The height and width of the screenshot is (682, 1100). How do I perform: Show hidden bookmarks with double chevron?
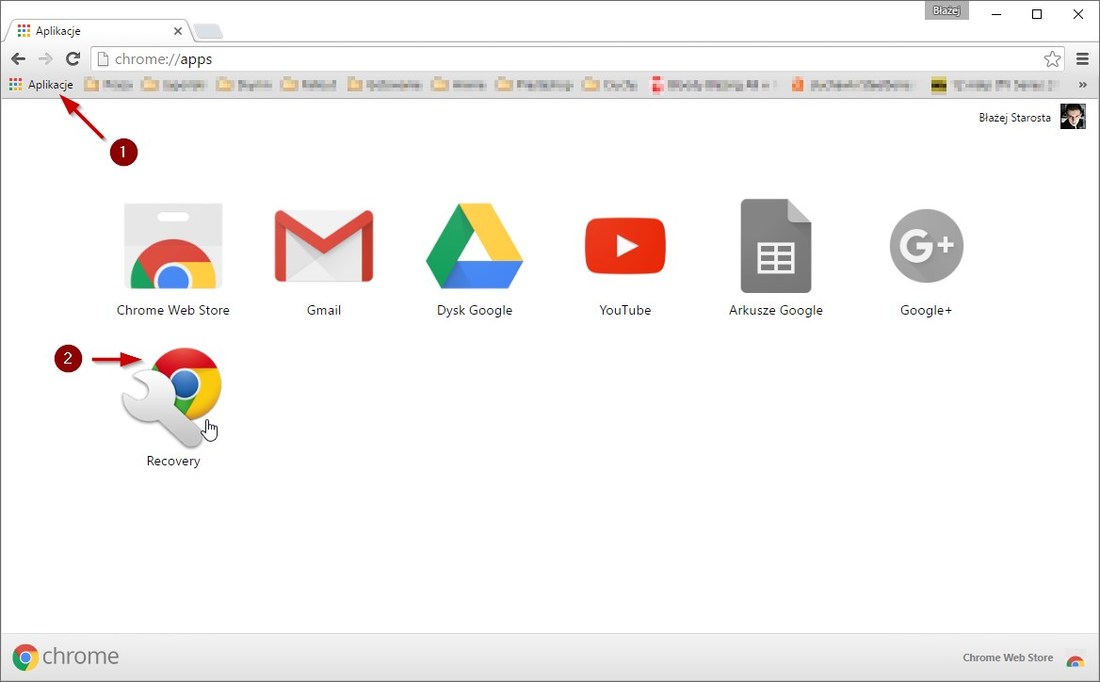pos(1082,85)
